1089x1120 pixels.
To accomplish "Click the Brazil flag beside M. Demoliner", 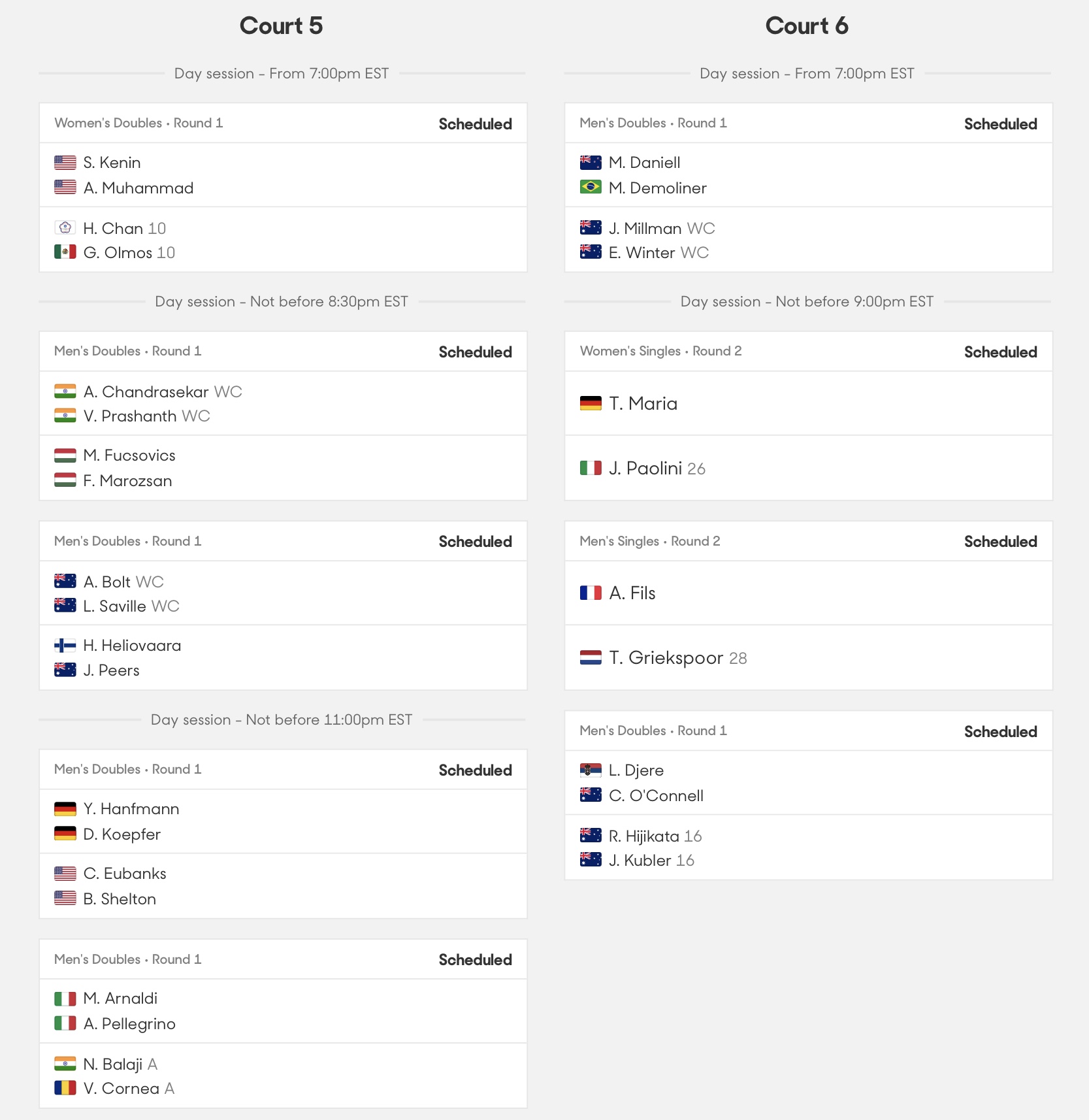I will coord(591,188).
